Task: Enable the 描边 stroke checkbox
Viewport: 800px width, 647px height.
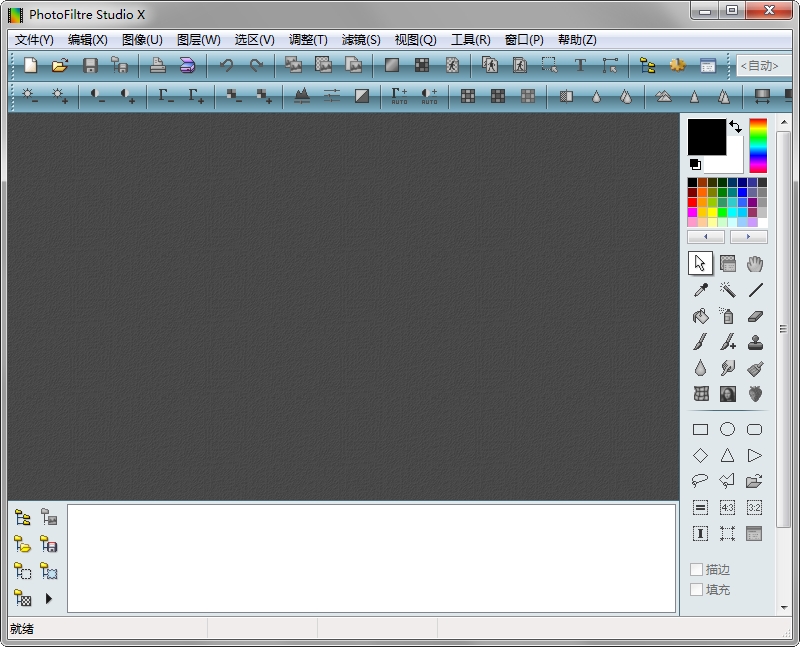Action: pos(696,569)
